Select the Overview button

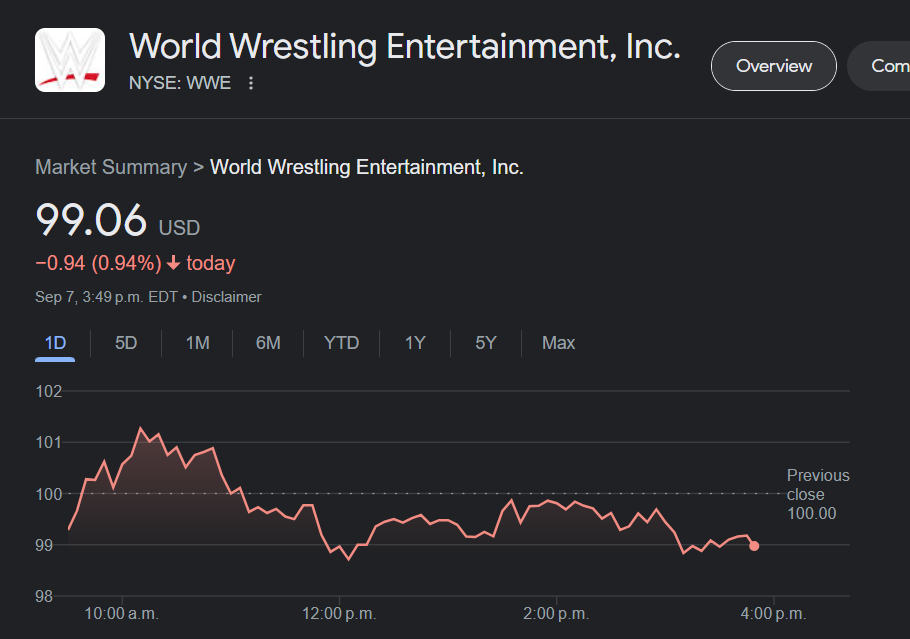pyautogui.click(x=773, y=66)
